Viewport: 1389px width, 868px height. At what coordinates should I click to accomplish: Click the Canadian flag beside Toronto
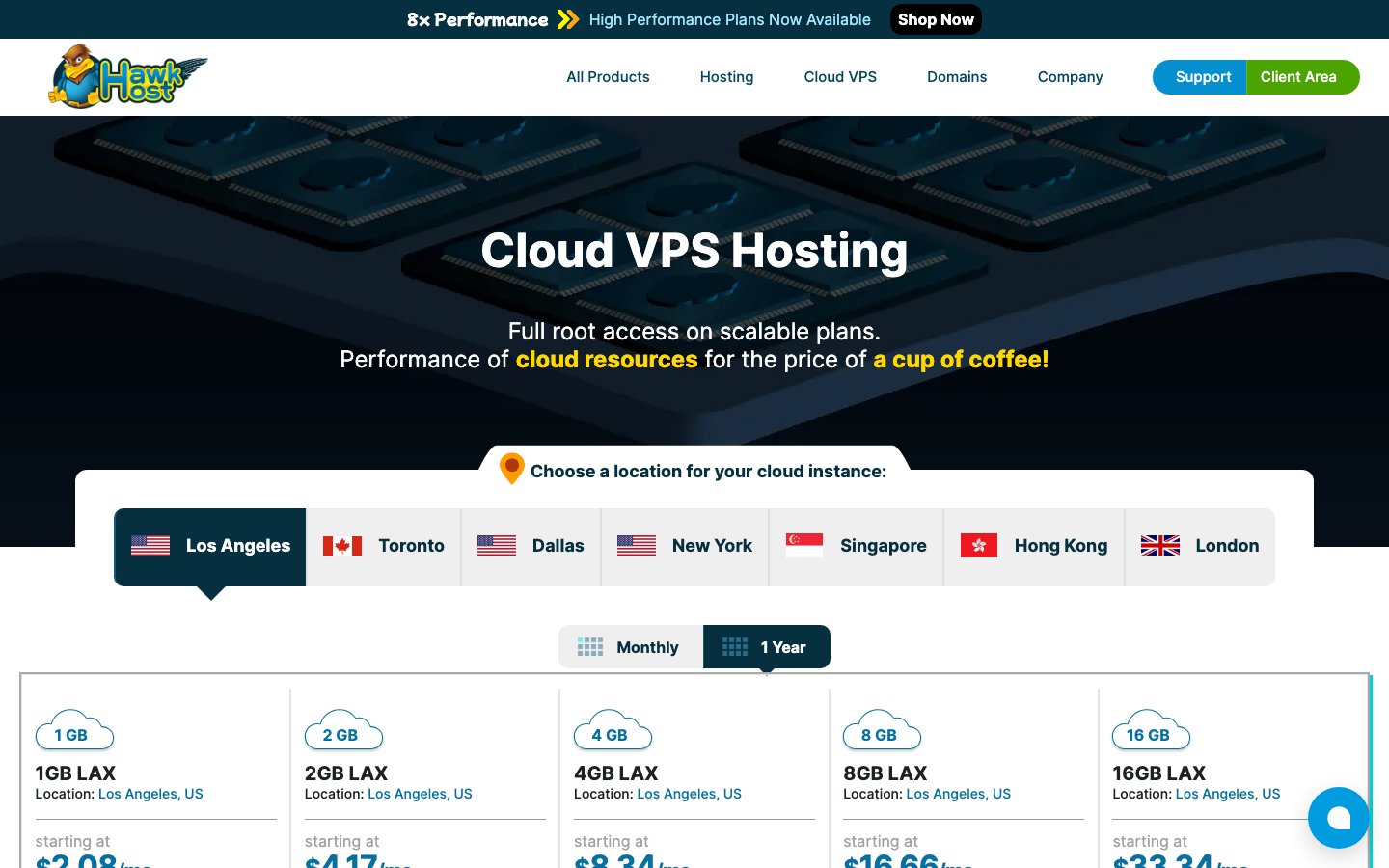(x=342, y=546)
